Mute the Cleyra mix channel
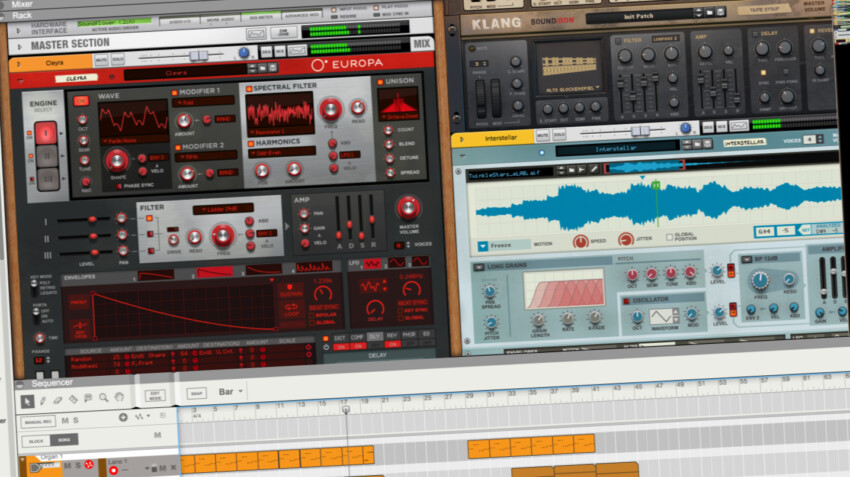850x477 pixels. point(101,60)
